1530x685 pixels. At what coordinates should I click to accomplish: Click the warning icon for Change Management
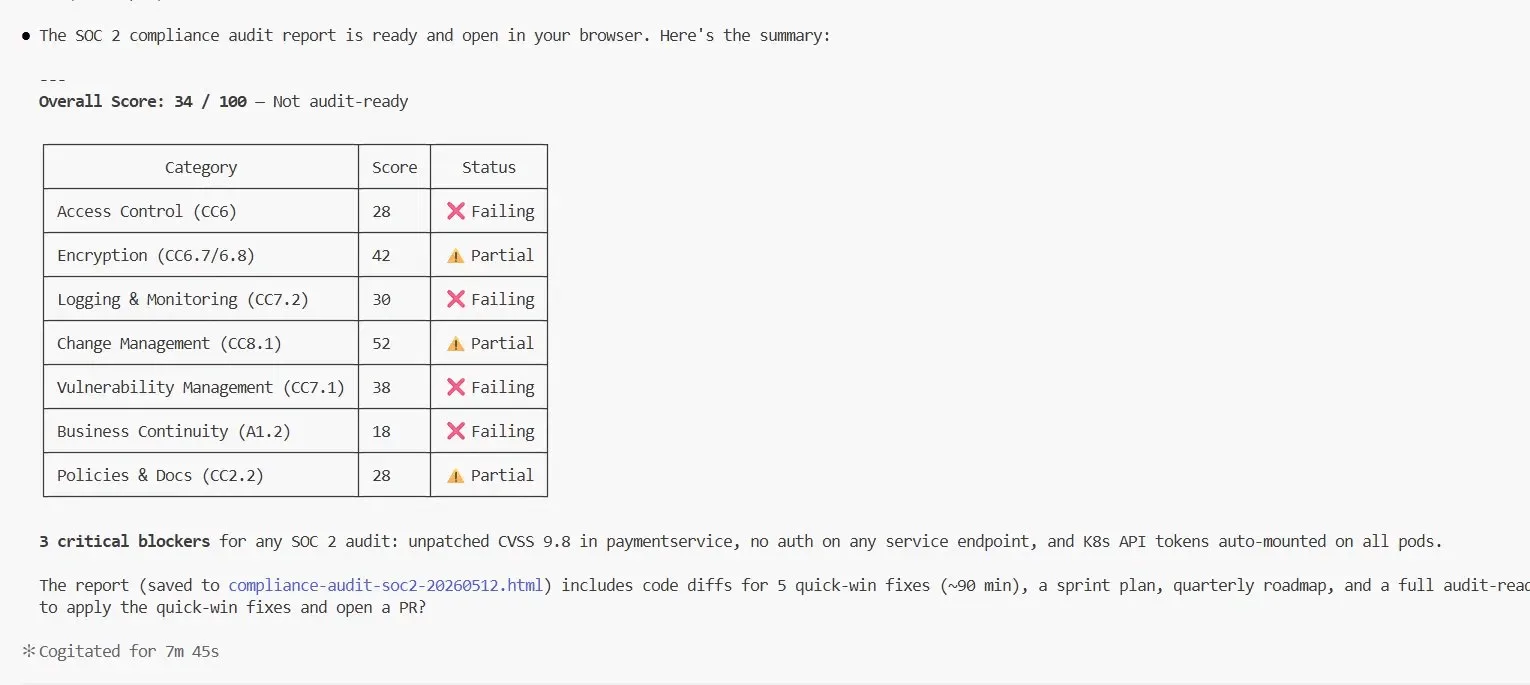coord(456,344)
